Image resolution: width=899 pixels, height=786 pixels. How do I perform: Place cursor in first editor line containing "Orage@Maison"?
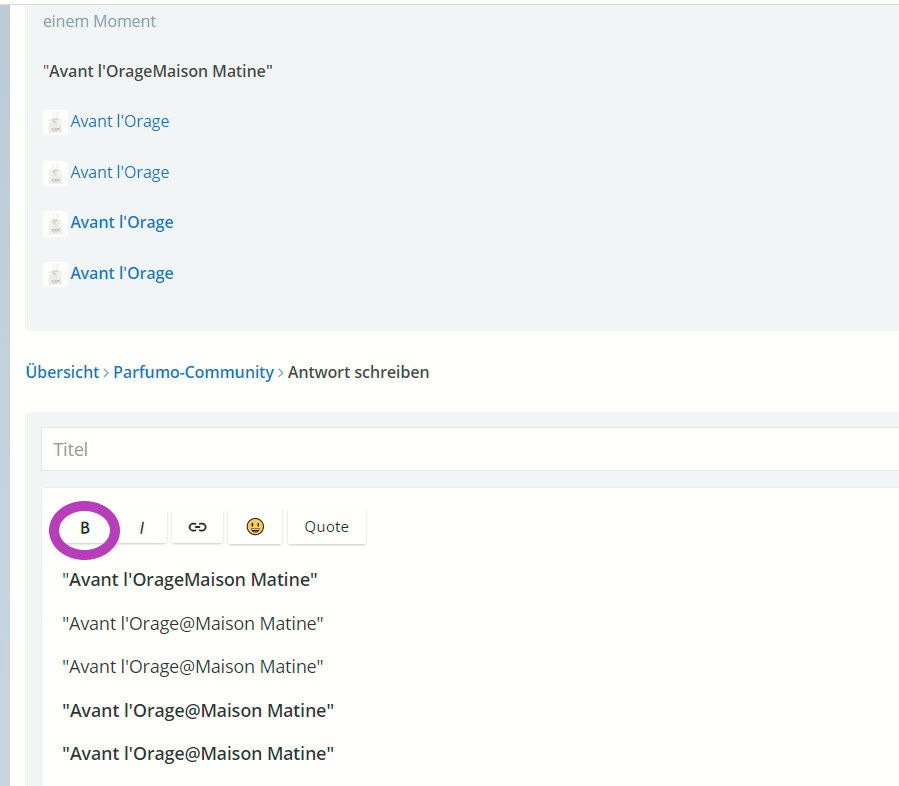[193, 624]
